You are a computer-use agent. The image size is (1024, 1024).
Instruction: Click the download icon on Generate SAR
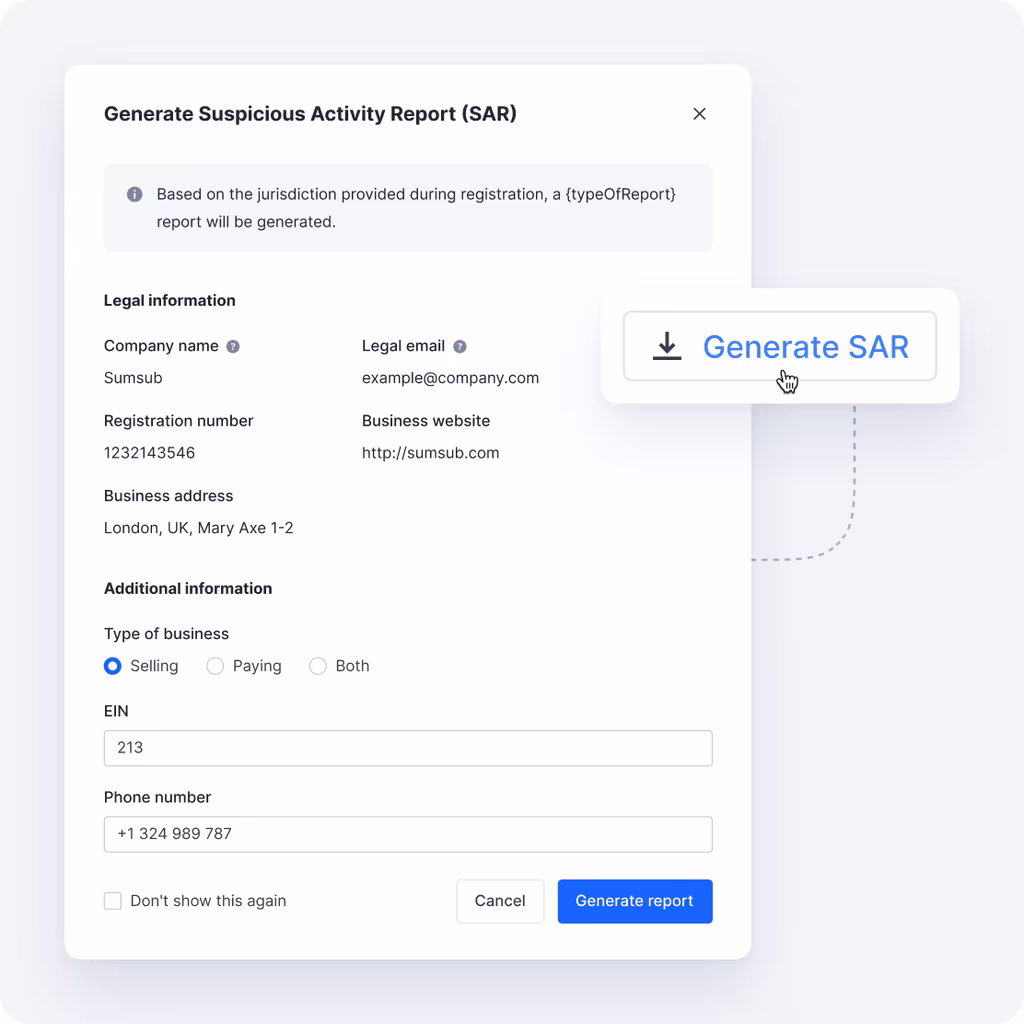click(667, 346)
